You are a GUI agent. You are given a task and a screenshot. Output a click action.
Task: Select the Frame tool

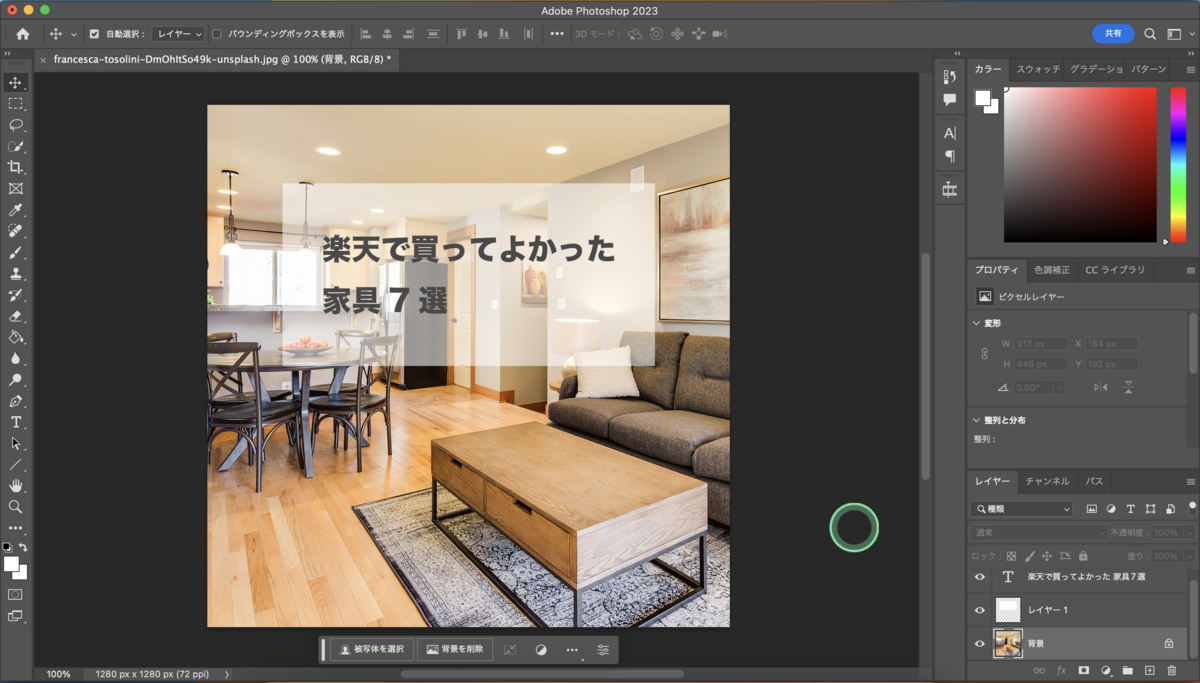pyautogui.click(x=15, y=188)
